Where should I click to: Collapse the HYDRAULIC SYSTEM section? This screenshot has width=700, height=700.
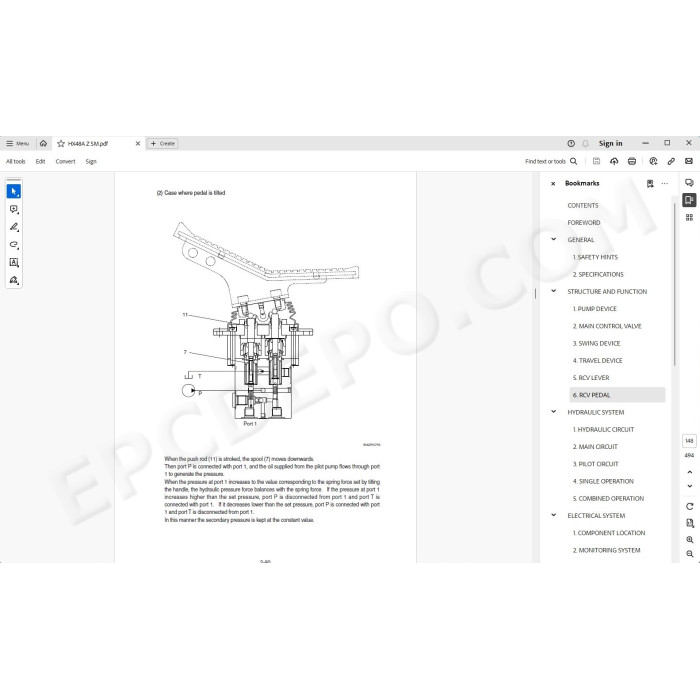pyautogui.click(x=554, y=412)
